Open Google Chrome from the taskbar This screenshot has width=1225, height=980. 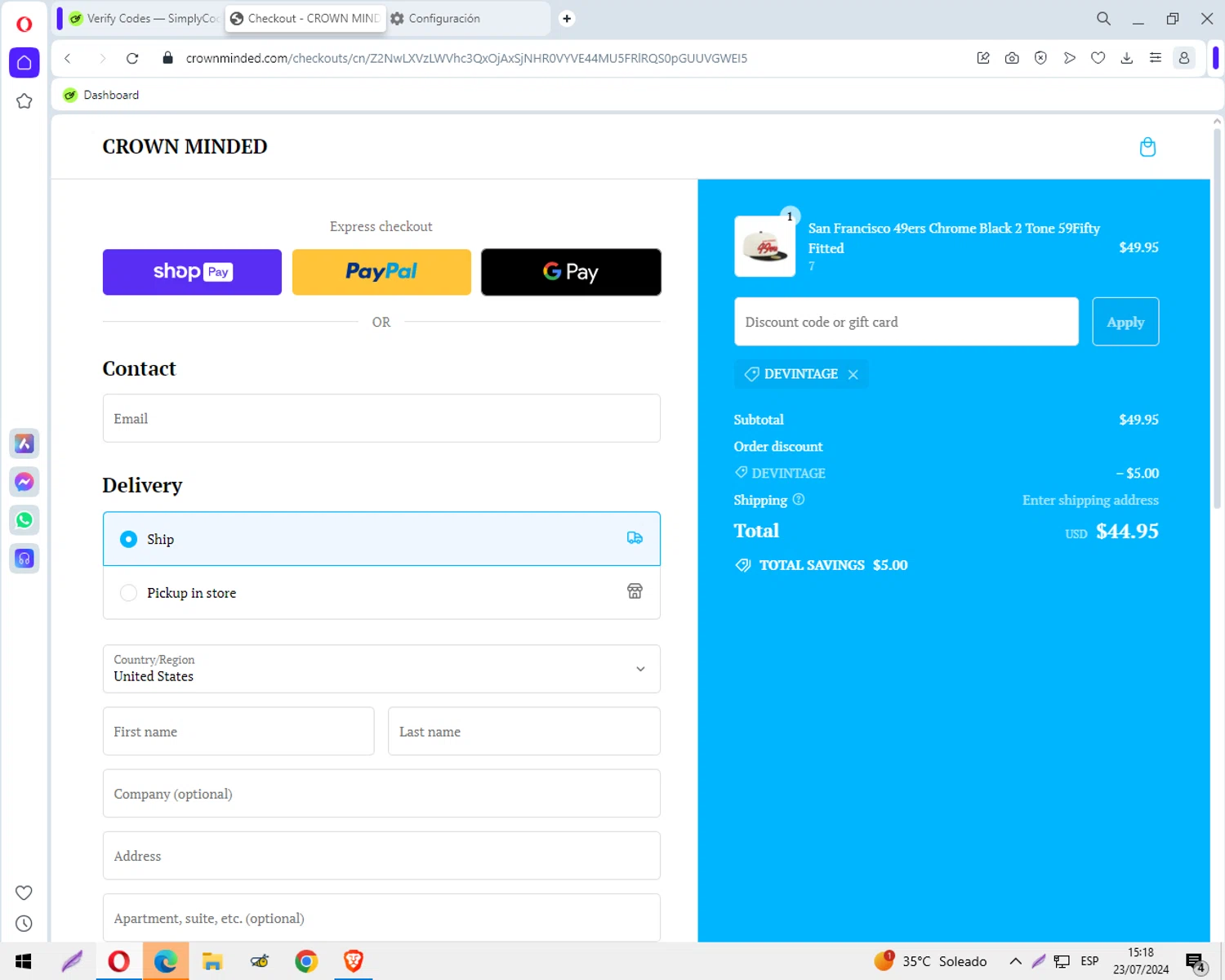(306, 961)
